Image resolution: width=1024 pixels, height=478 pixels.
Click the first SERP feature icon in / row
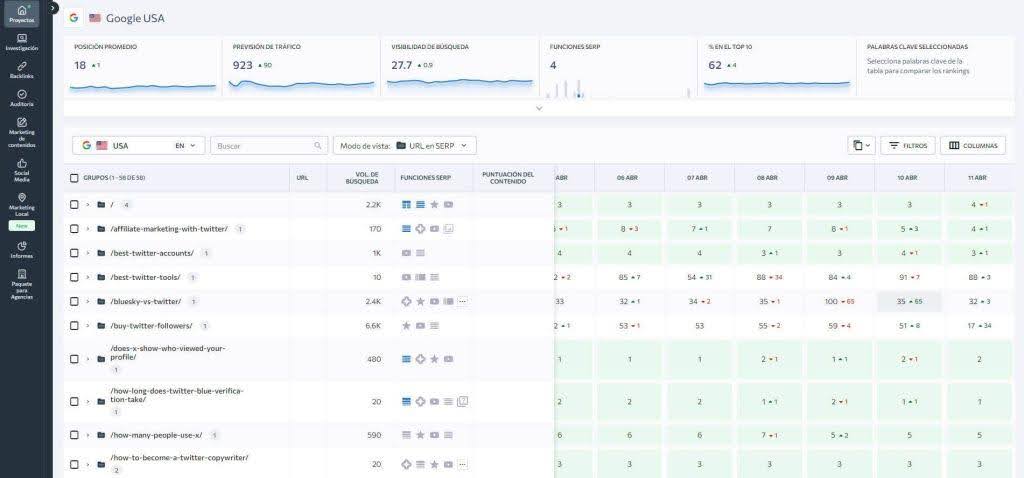(x=406, y=204)
